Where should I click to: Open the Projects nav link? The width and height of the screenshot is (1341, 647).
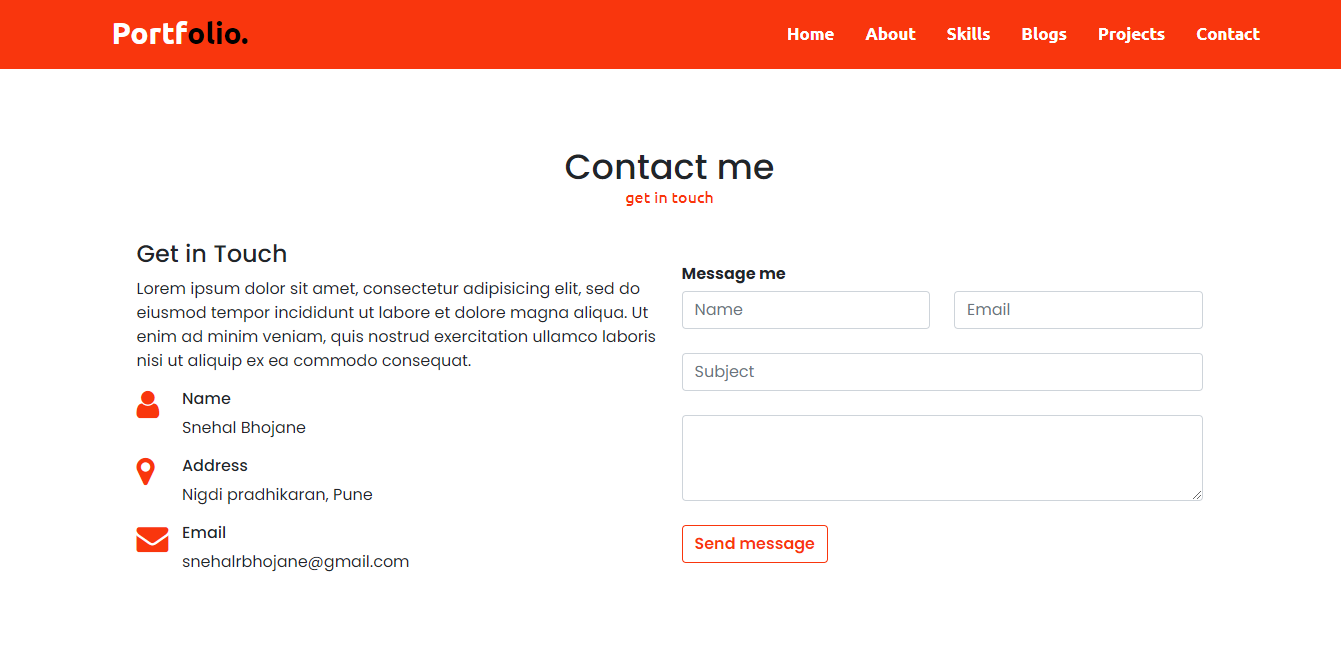tap(1131, 34)
